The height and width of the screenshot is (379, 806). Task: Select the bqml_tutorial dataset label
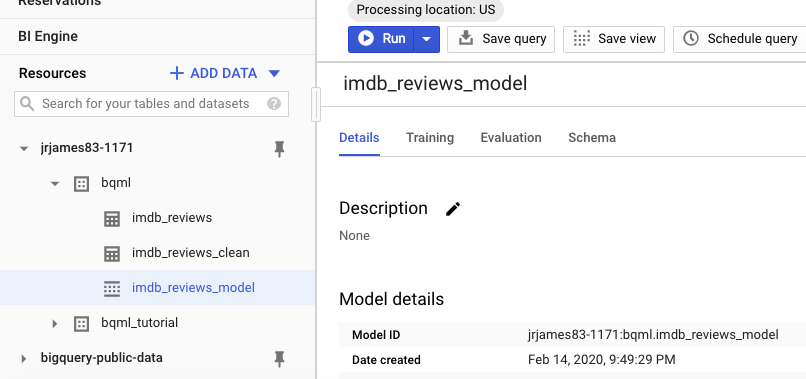pyautogui.click(x=140, y=323)
